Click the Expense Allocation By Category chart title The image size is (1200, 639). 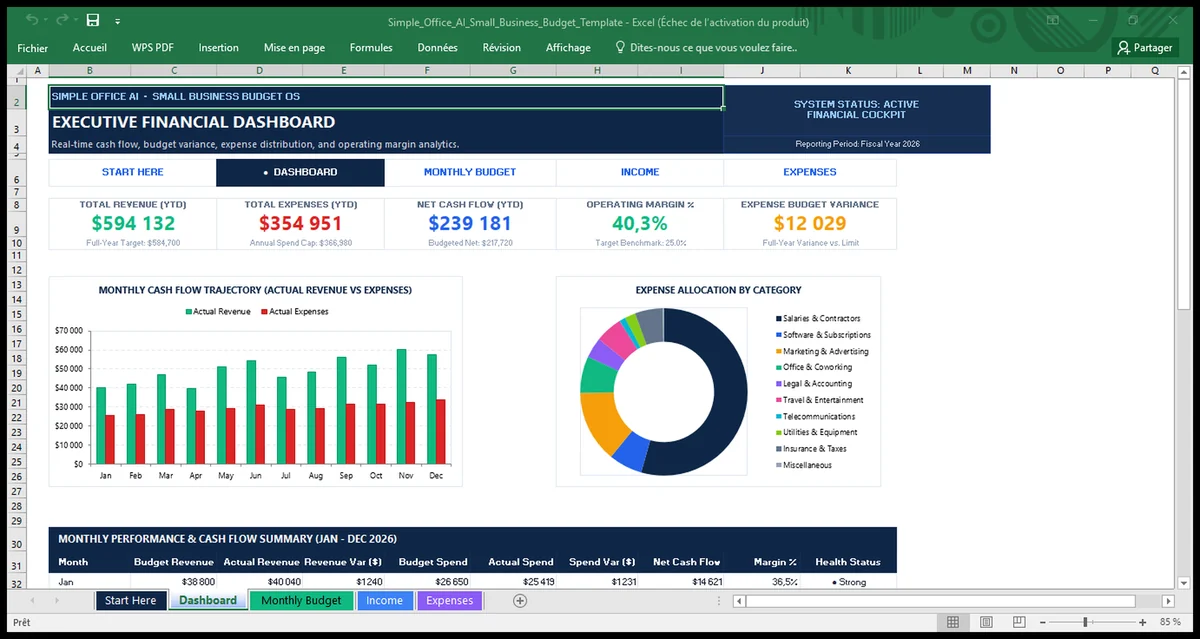(x=718, y=290)
